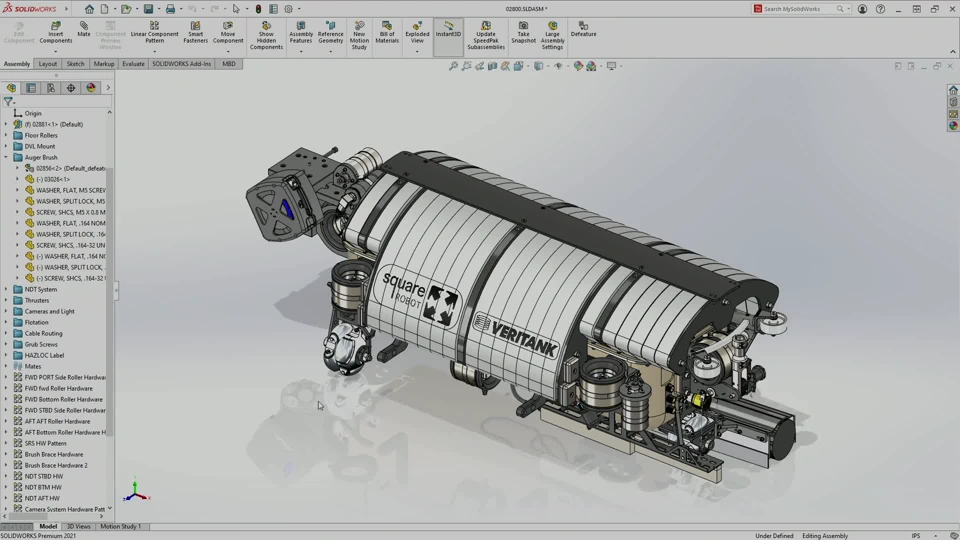Select Smart Fasteners
This screenshot has width=960, height=540.
pyautogui.click(x=195, y=32)
